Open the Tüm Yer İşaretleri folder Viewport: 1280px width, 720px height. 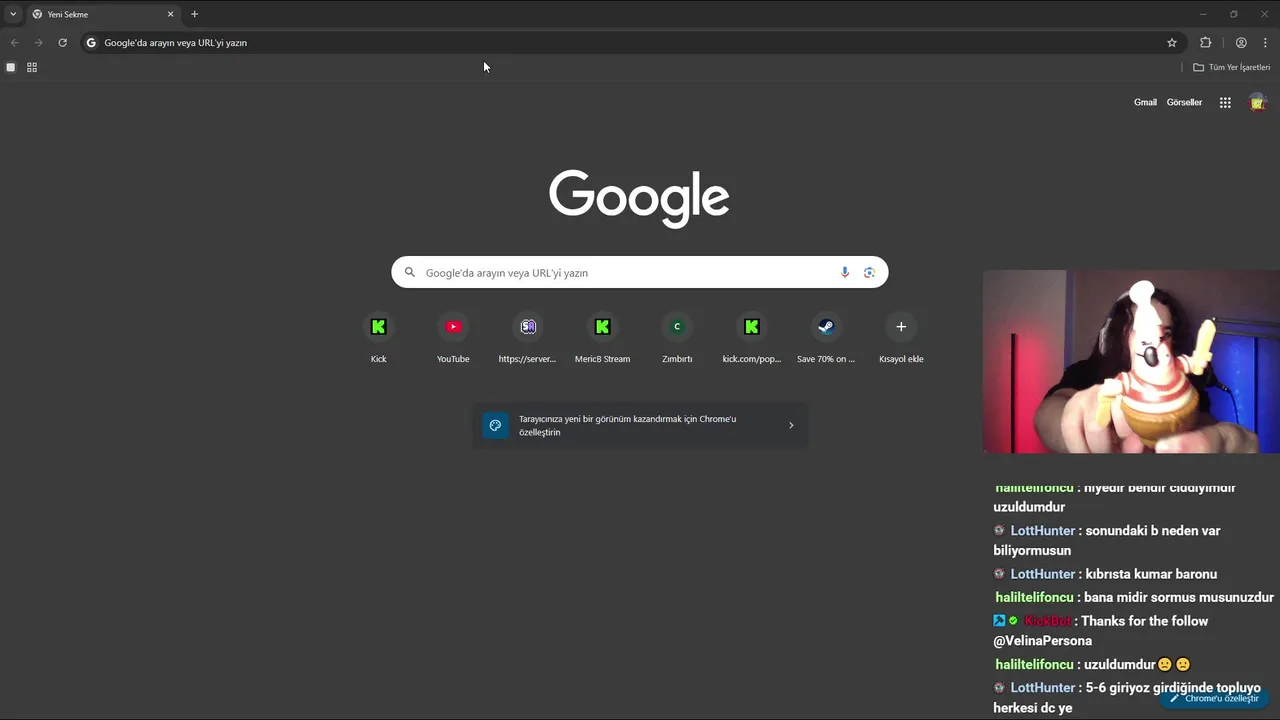[x=1232, y=67]
